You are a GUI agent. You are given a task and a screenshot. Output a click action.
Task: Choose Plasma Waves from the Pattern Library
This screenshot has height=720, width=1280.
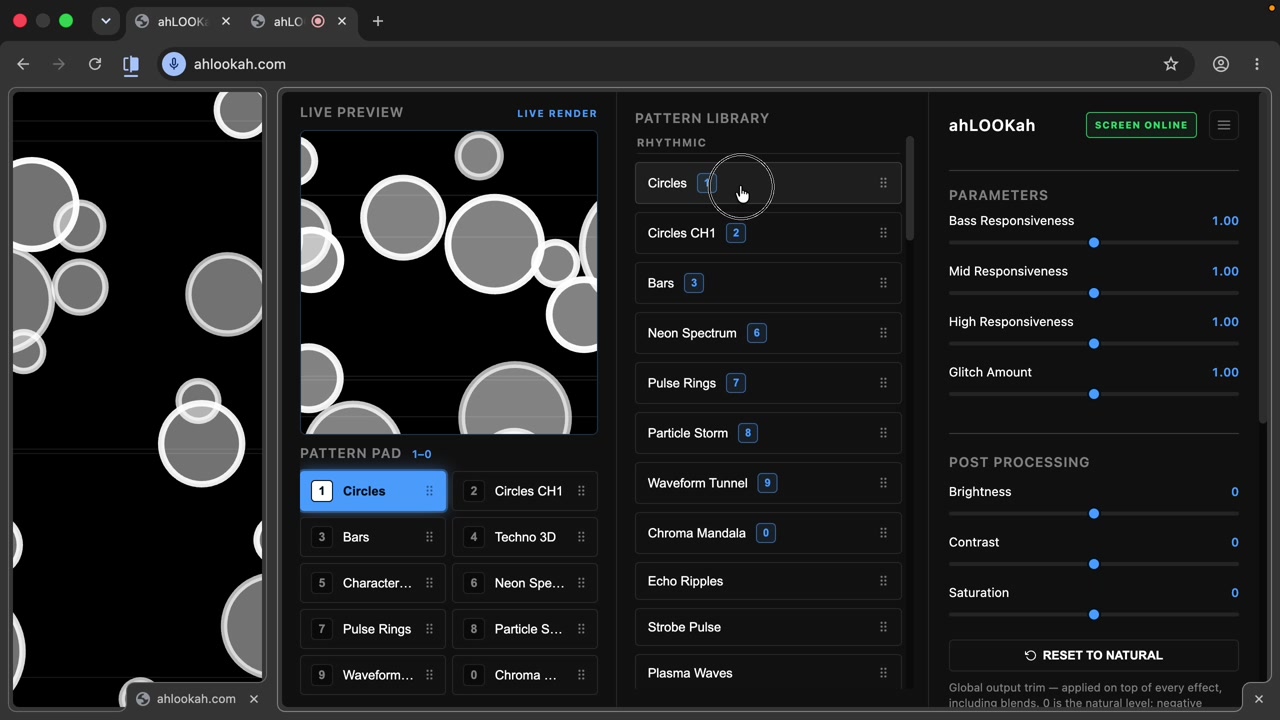point(768,673)
